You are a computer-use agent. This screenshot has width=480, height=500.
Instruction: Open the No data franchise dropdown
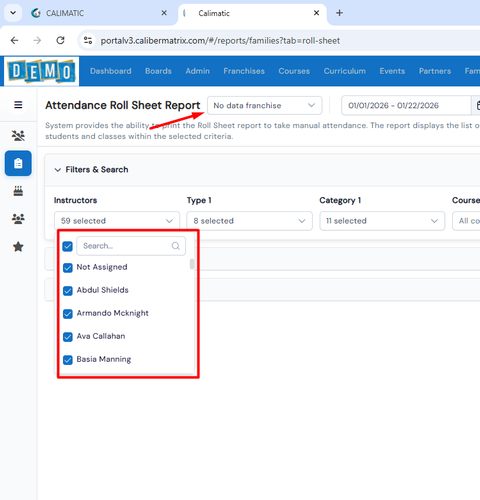(264, 105)
